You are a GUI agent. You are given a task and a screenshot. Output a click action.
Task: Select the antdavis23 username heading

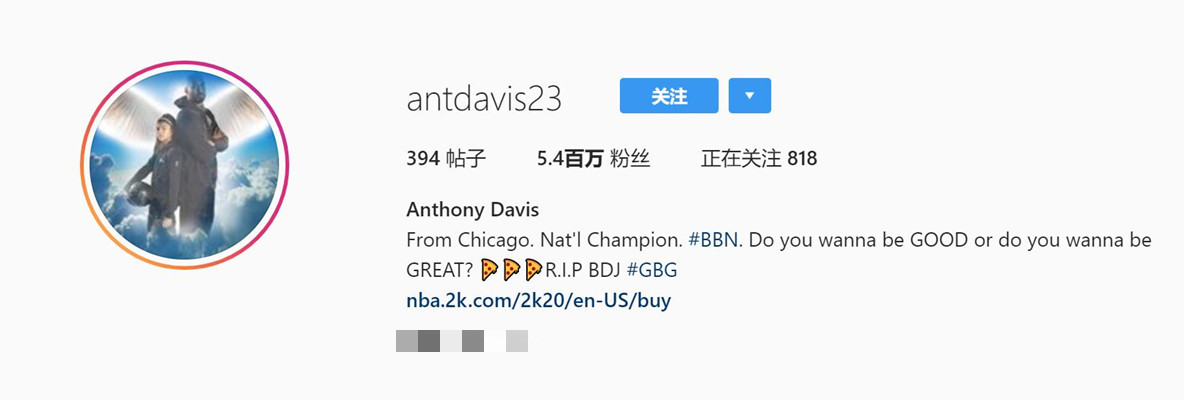click(484, 99)
